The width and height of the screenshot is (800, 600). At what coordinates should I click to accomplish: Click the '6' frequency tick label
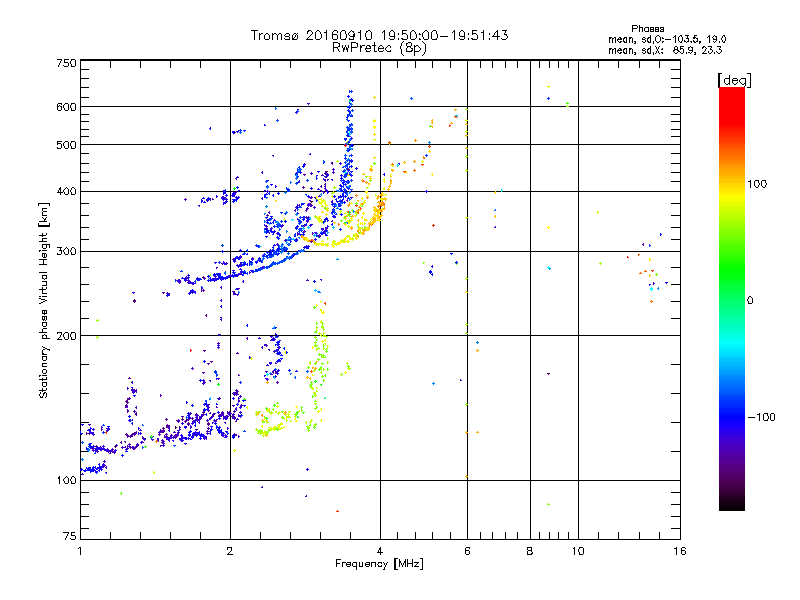coord(467,551)
